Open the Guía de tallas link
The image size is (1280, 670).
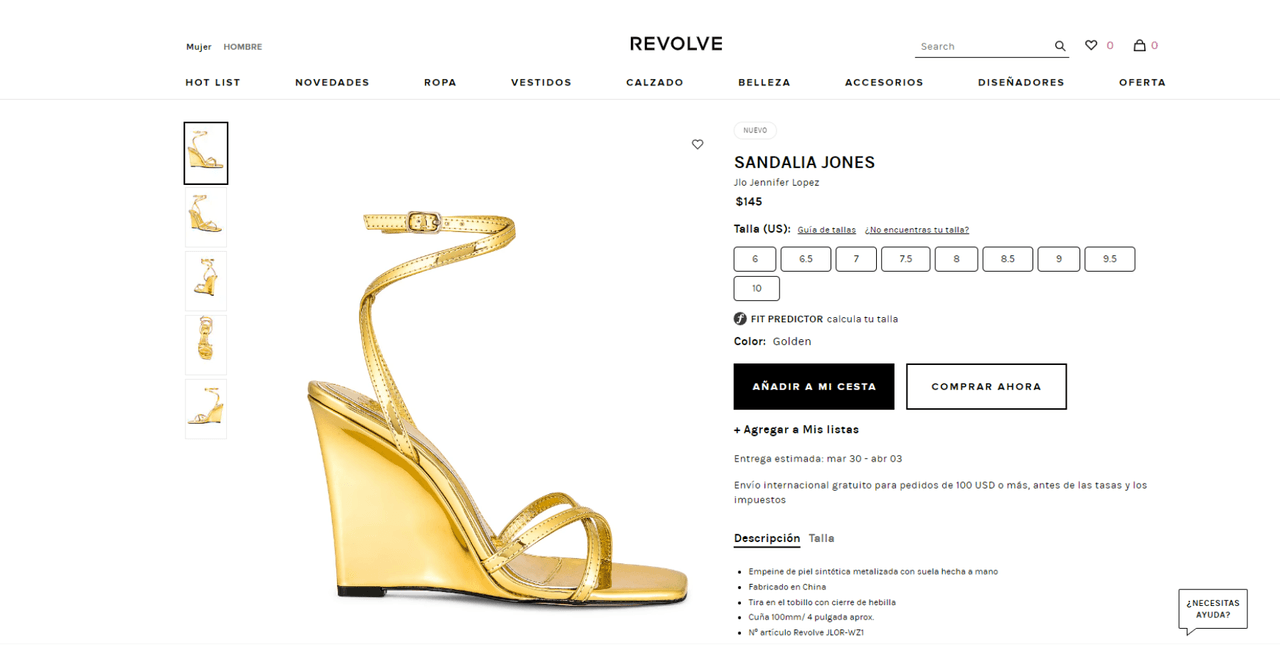coord(826,229)
